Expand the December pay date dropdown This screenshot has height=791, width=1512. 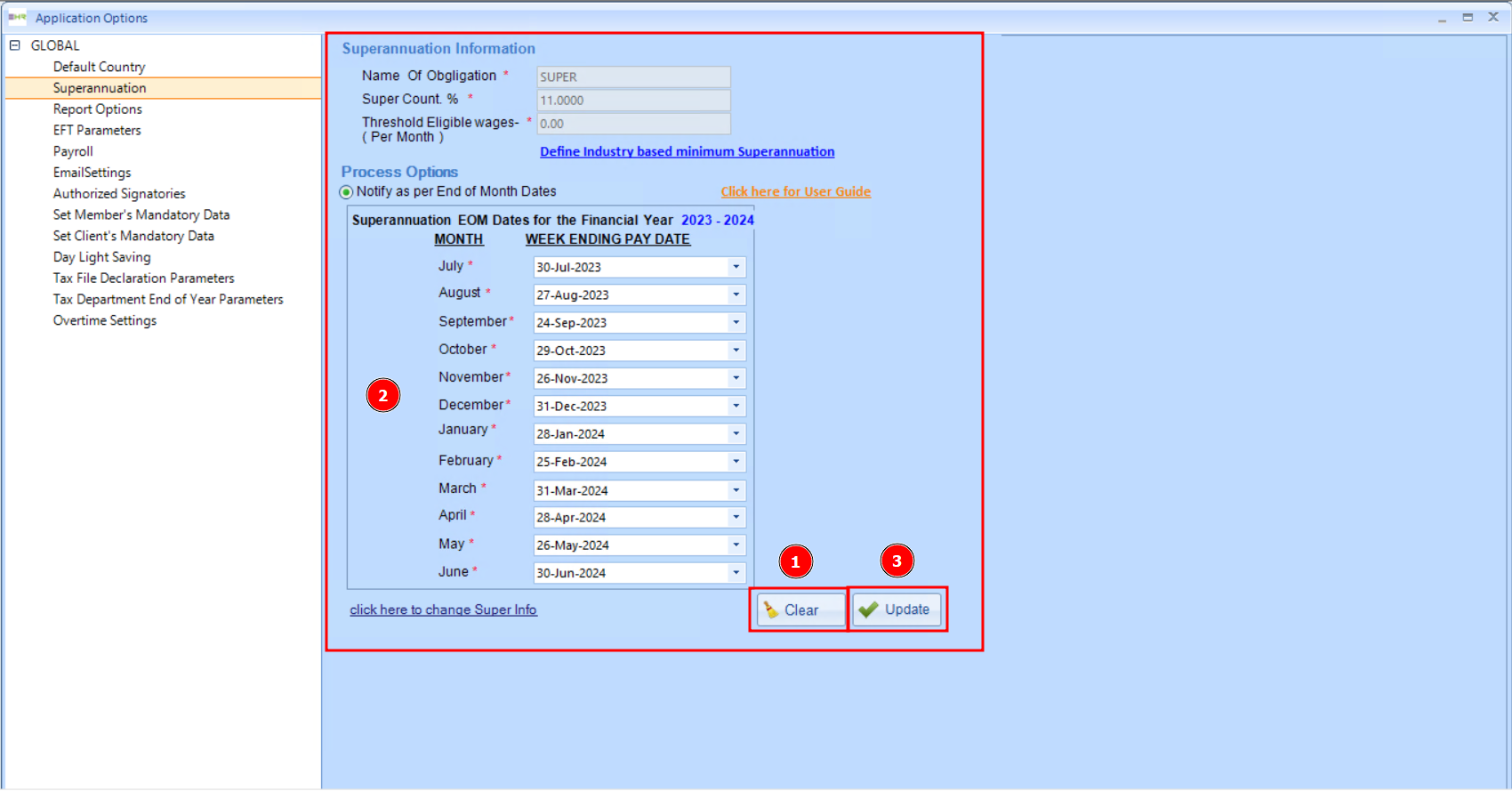736,406
